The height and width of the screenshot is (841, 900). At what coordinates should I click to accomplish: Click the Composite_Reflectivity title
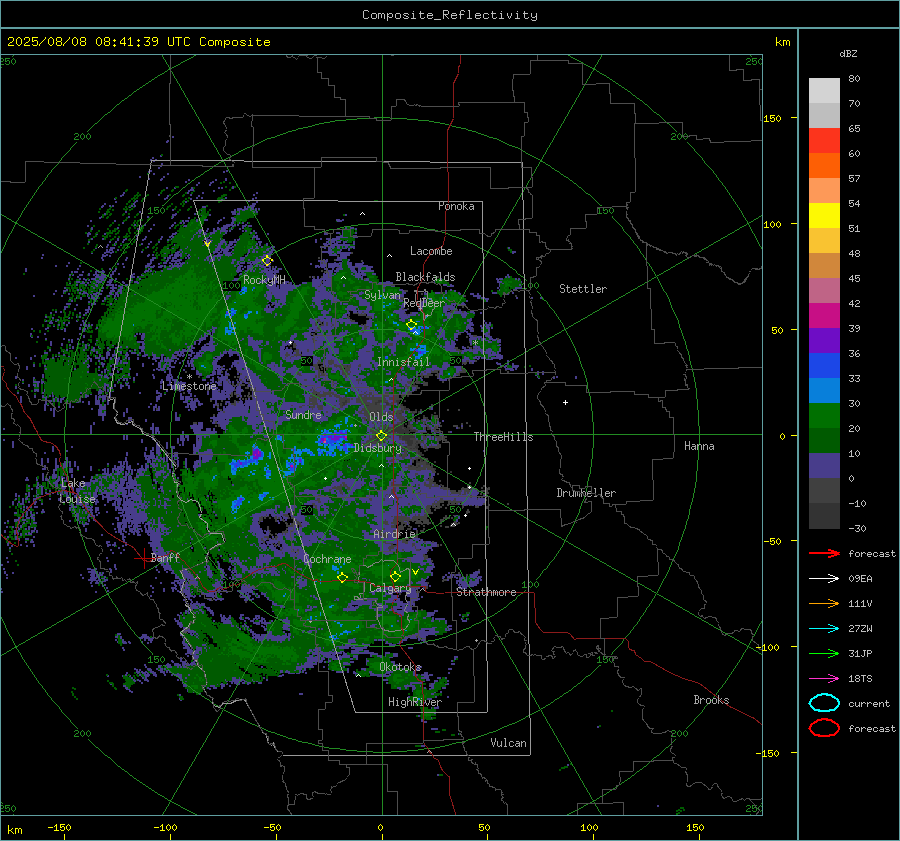(449, 15)
